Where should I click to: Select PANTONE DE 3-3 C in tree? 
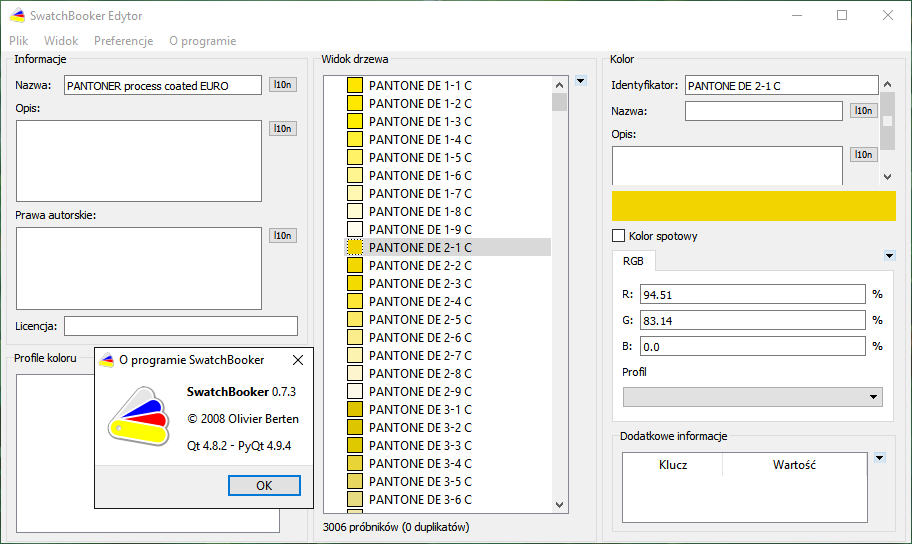click(x=420, y=446)
